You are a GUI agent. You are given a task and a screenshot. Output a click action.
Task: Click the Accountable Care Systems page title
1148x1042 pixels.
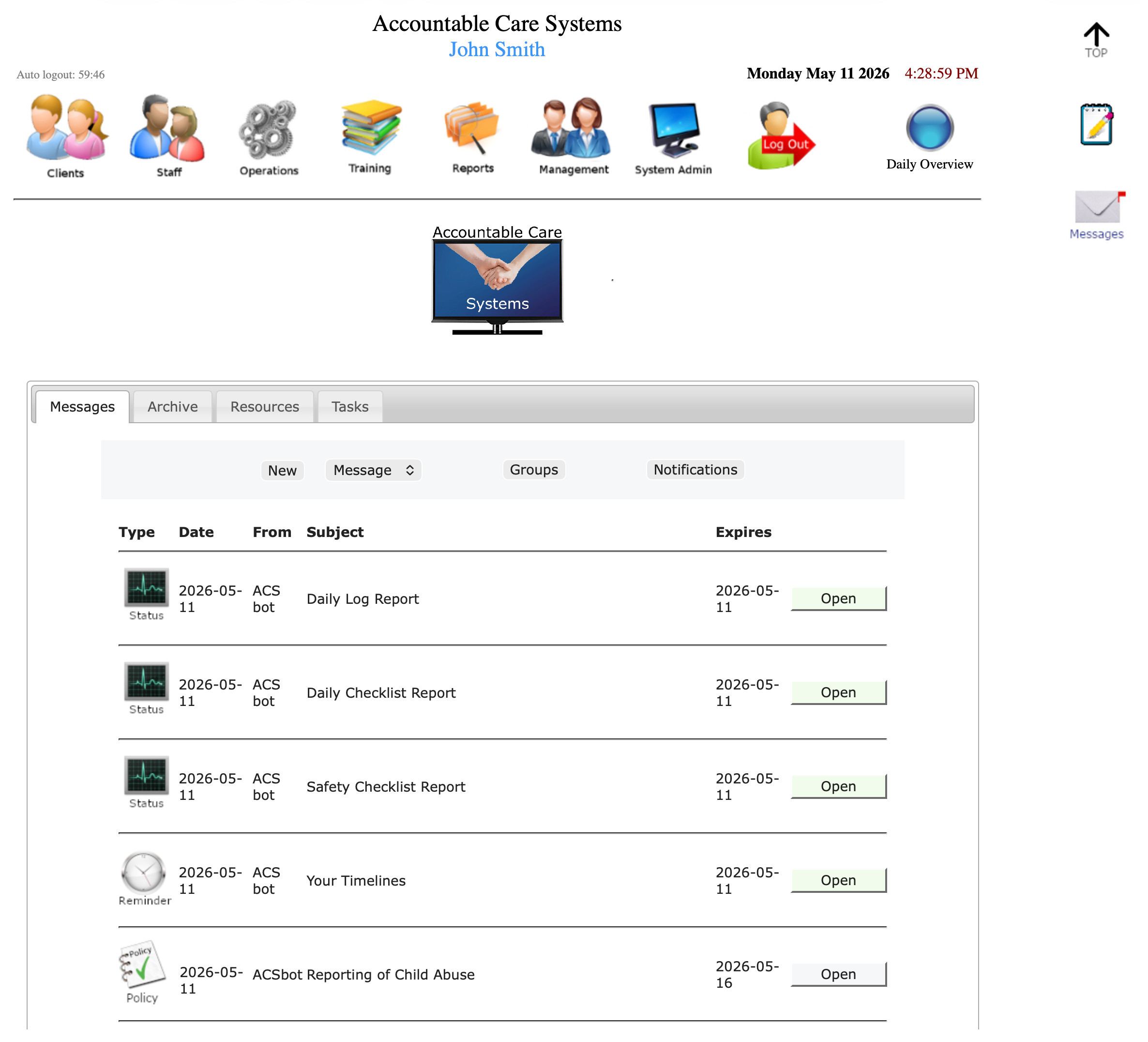coord(497,23)
